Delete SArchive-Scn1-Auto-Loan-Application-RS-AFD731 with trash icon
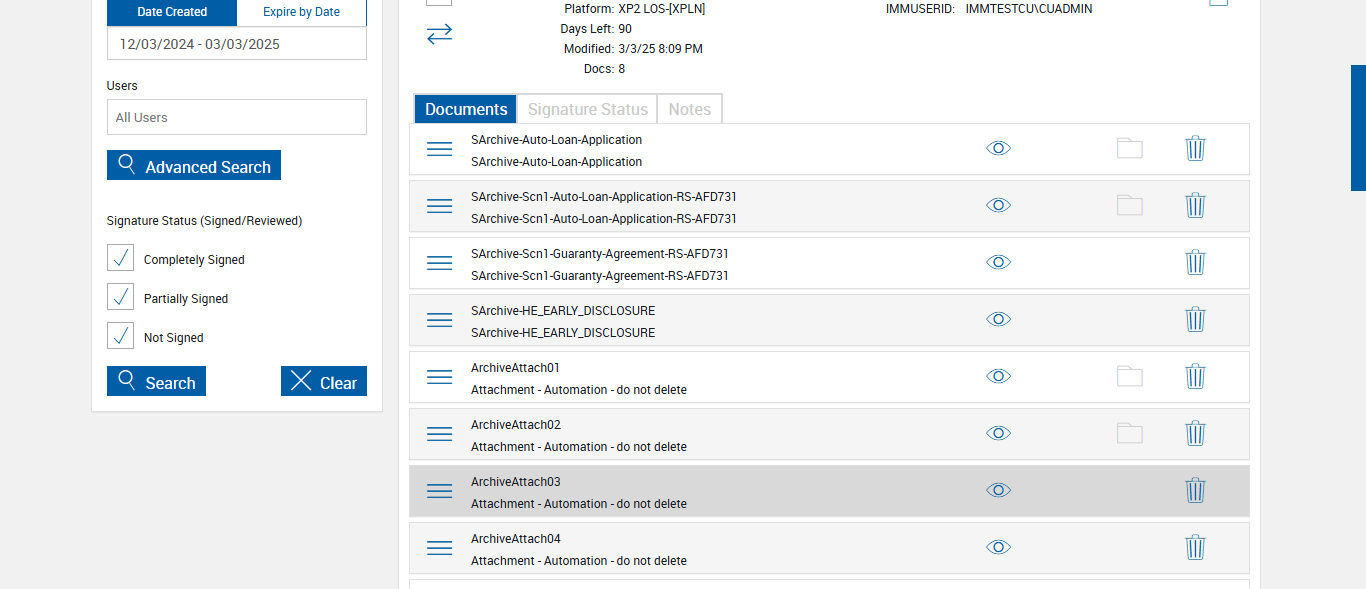Viewport: 1366px width, 589px height. [1195, 205]
